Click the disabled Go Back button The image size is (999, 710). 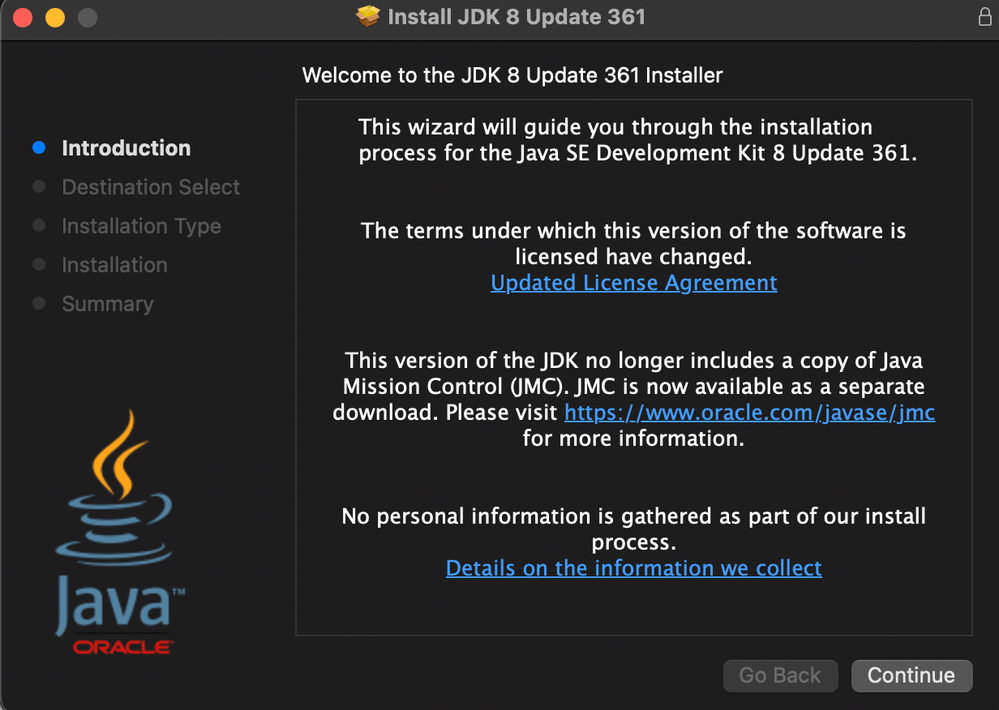(780, 676)
